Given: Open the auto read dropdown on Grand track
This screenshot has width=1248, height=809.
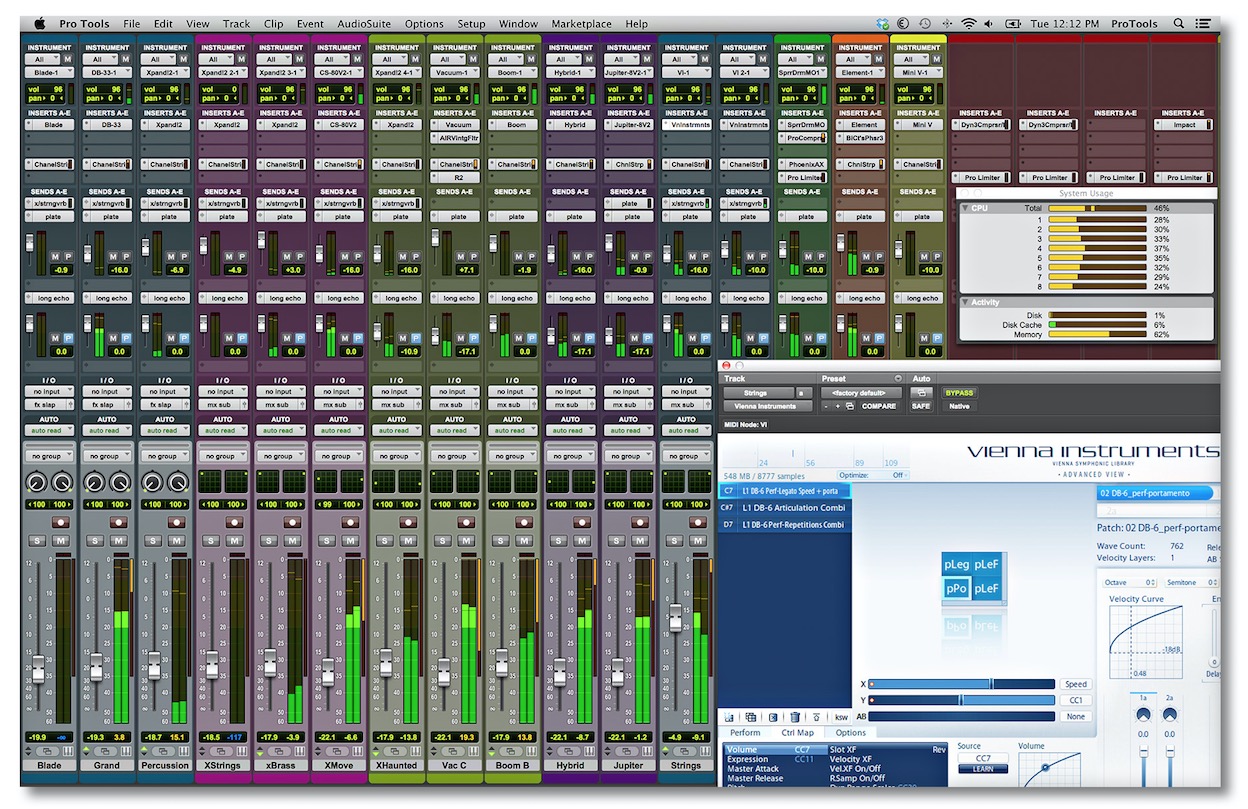Looking at the screenshot, I should 107,430.
